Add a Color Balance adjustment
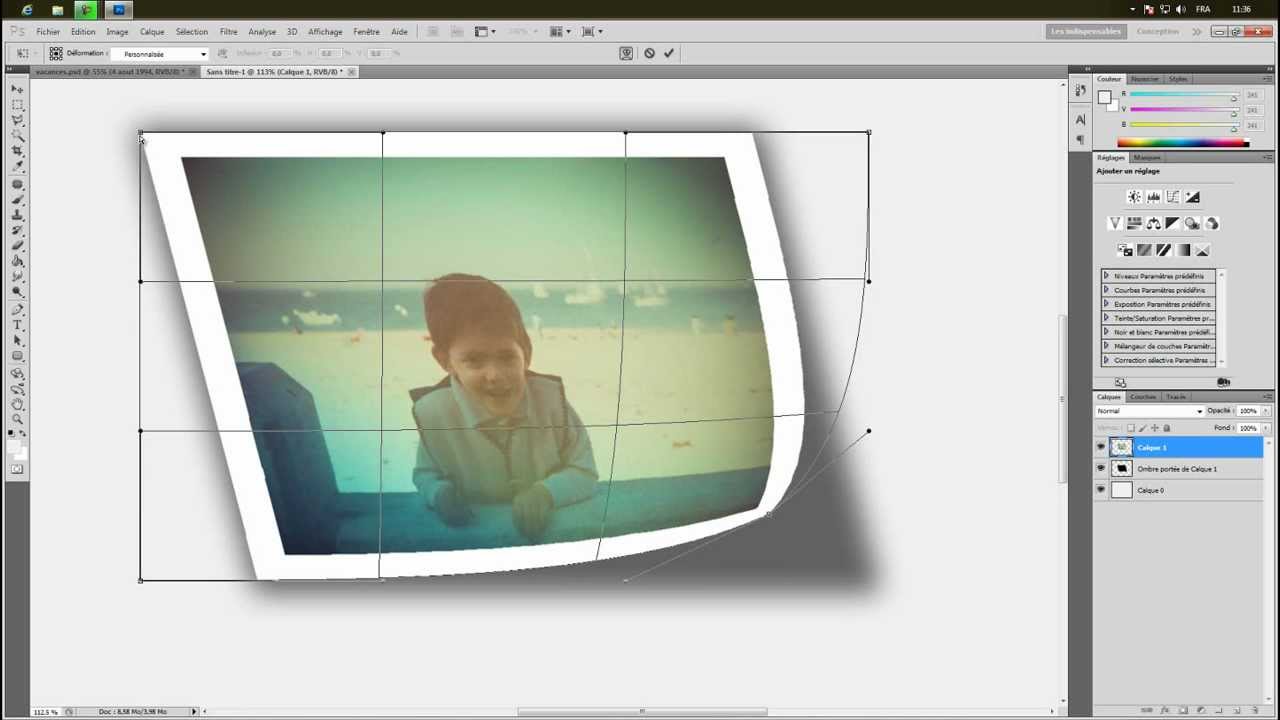 point(1153,223)
